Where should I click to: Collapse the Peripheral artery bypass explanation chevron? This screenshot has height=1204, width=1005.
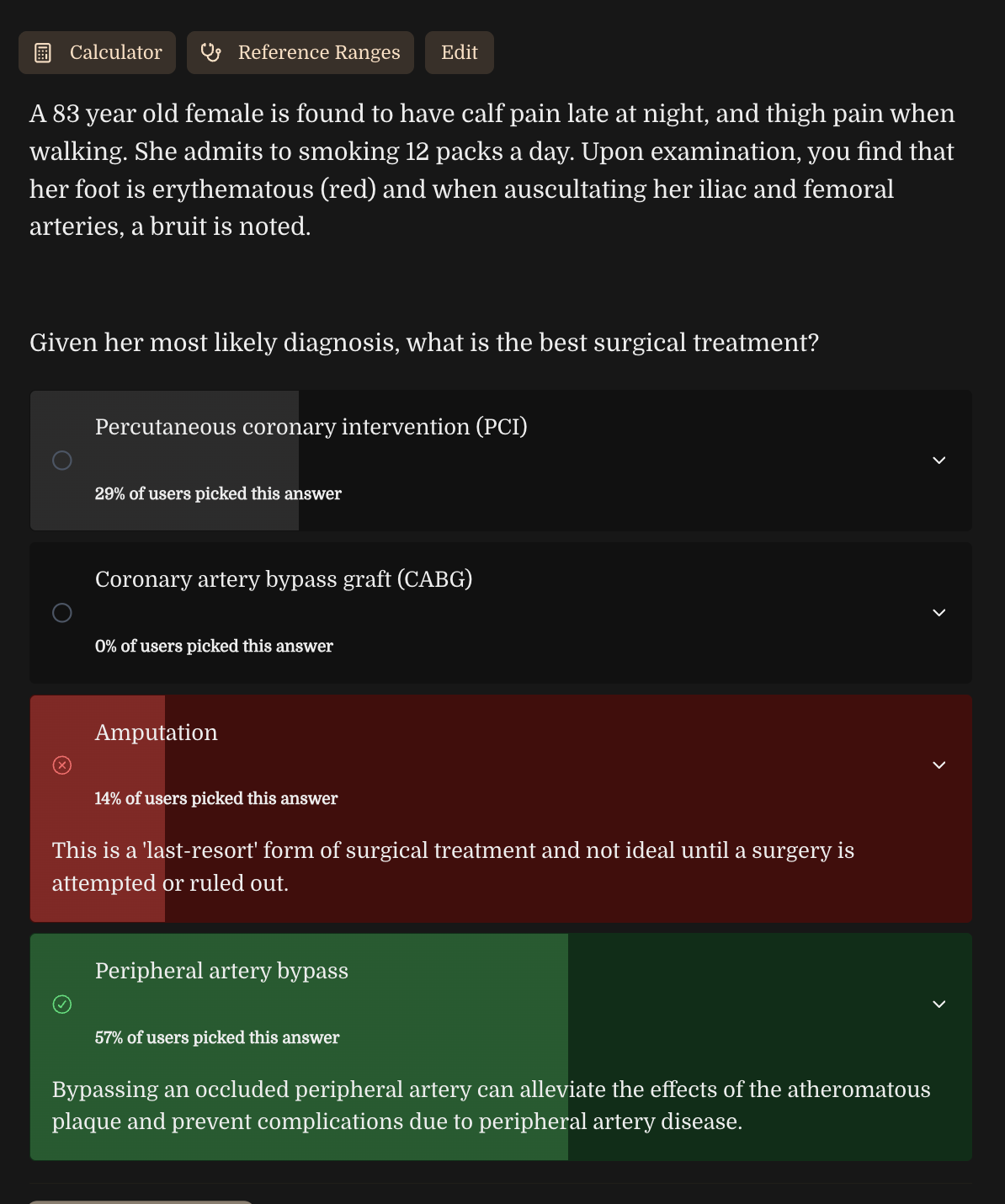[939, 1004]
